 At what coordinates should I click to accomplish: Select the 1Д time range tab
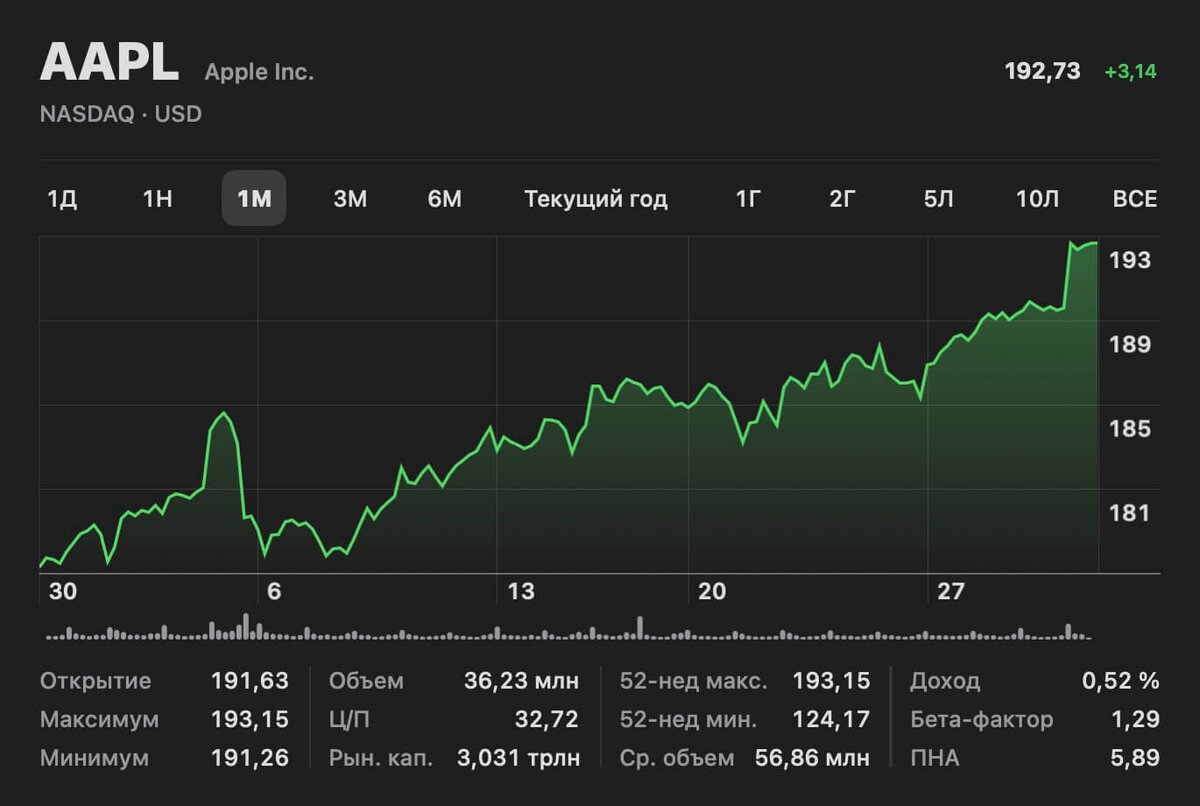point(62,199)
